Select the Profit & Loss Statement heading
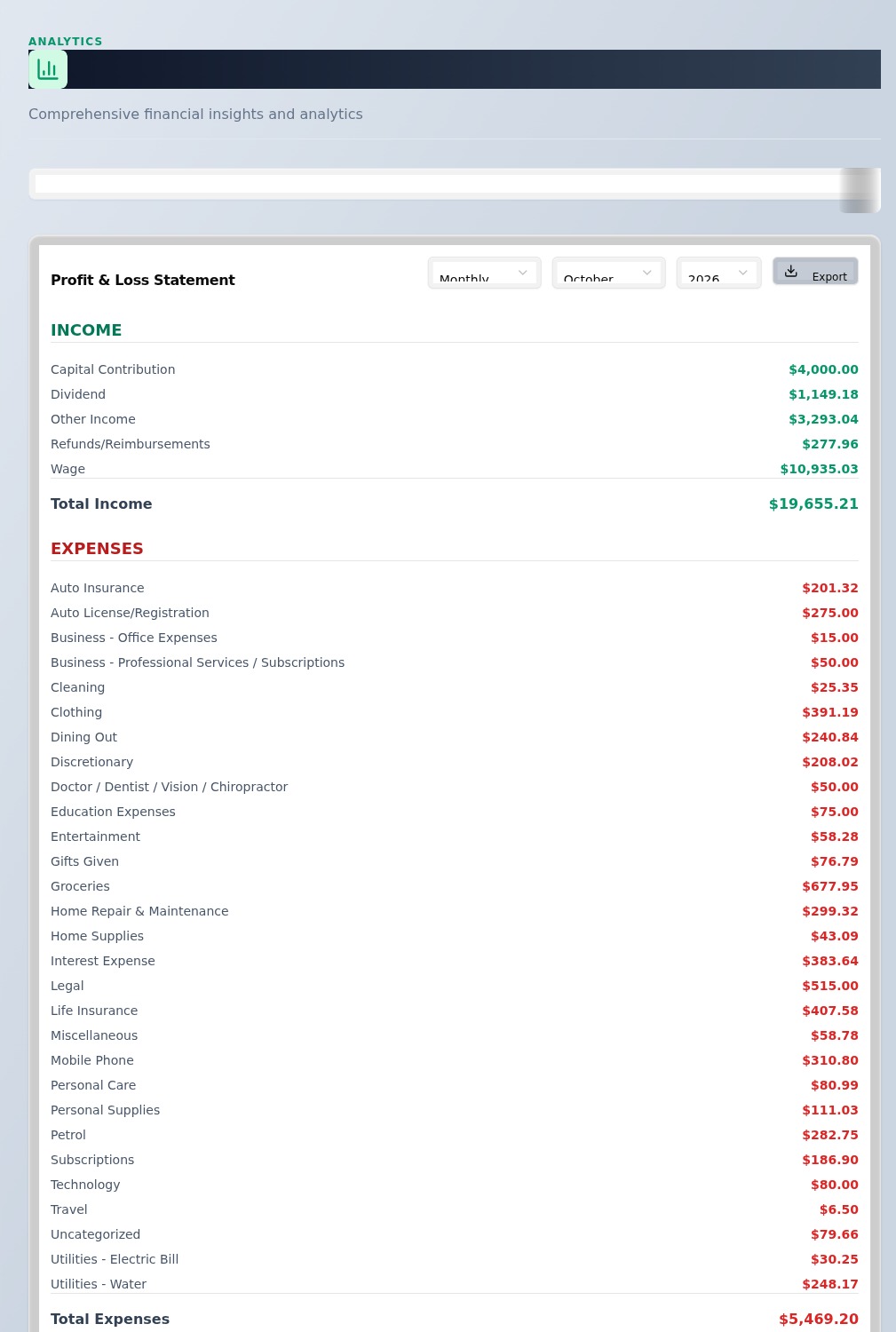This screenshot has height=1332, width=896. 143,280
